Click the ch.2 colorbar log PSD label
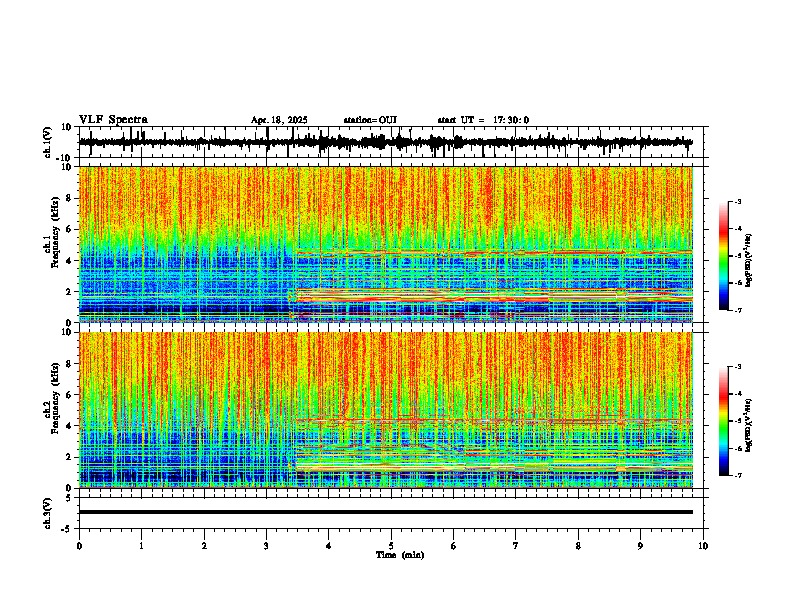Screen dimensions: 792x612 click(x=749, y=425)
